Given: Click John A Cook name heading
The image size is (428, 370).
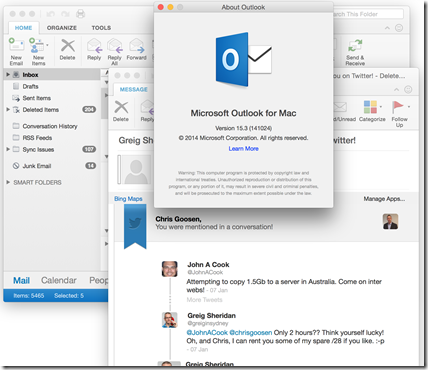Looking at the screenshot, I should click(208, 265).
